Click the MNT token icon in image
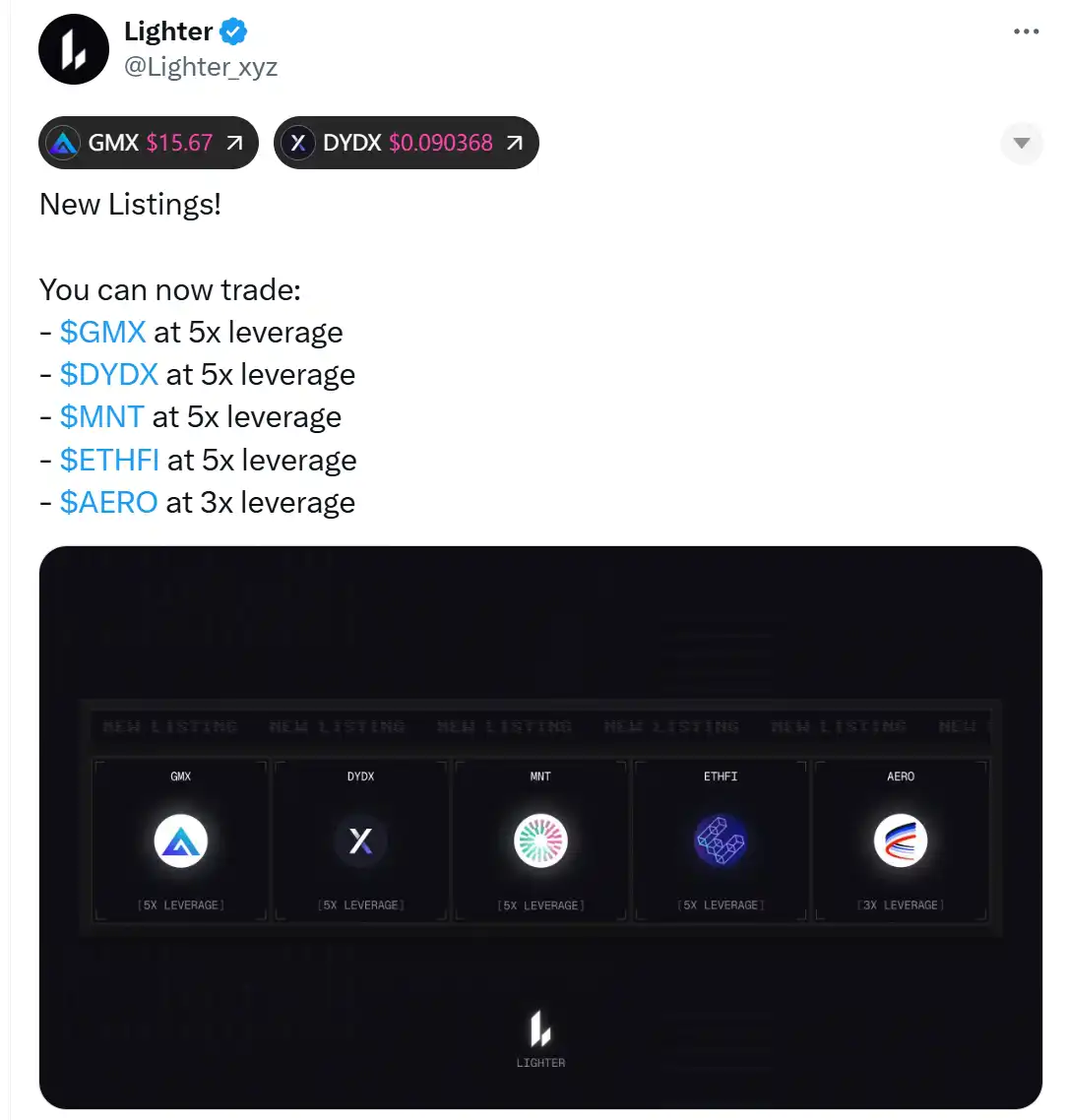Screen dimensions: 1068x1120 point(540,840)
